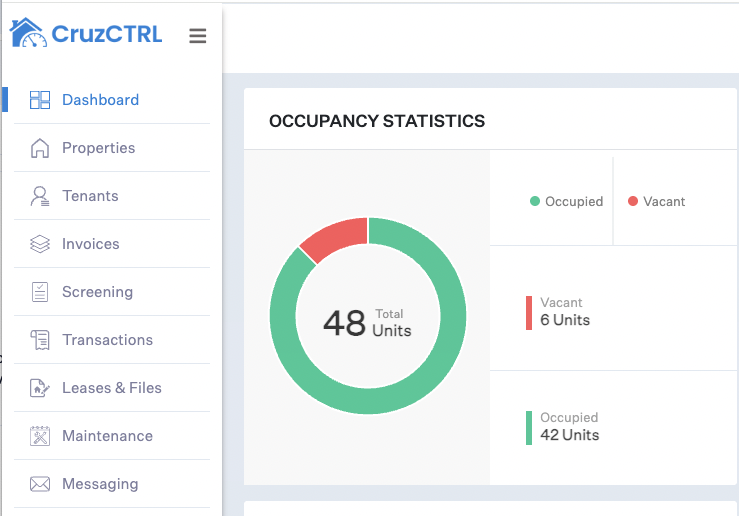The width and height of the screenshot is (739, 516).
Task: Toggle the Occupied legend entry
Action: [x=566, y=201]
